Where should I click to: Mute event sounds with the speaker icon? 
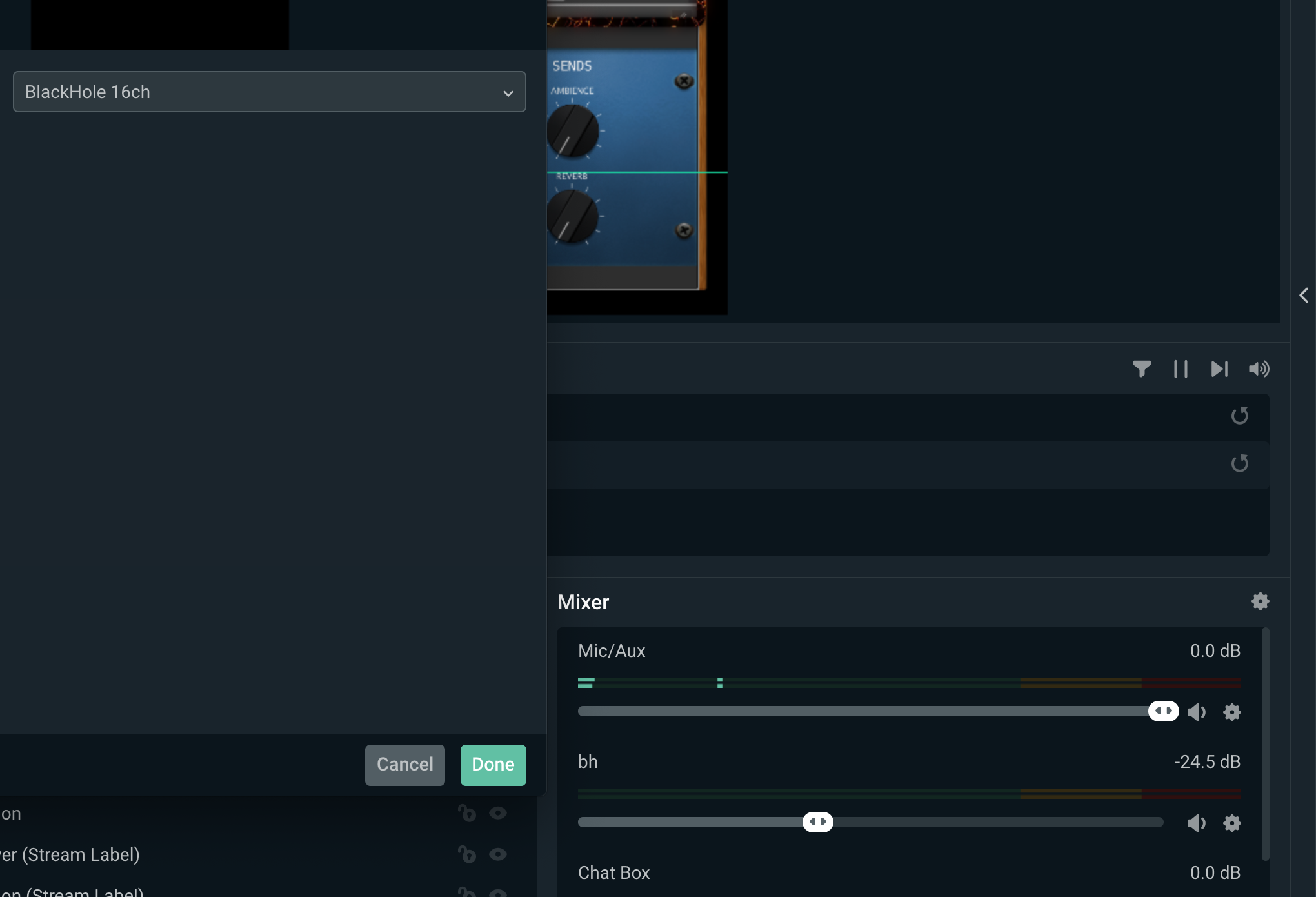click(1259, 369)
